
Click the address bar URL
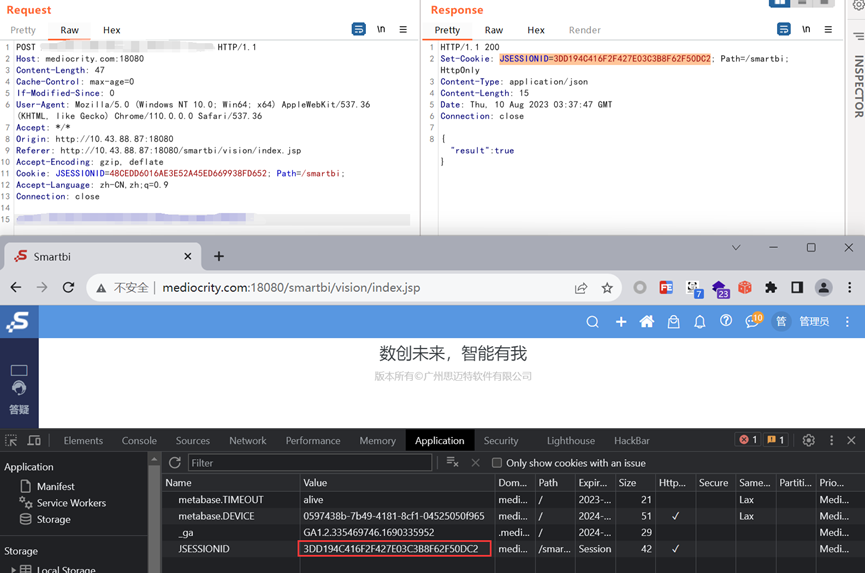291,287
